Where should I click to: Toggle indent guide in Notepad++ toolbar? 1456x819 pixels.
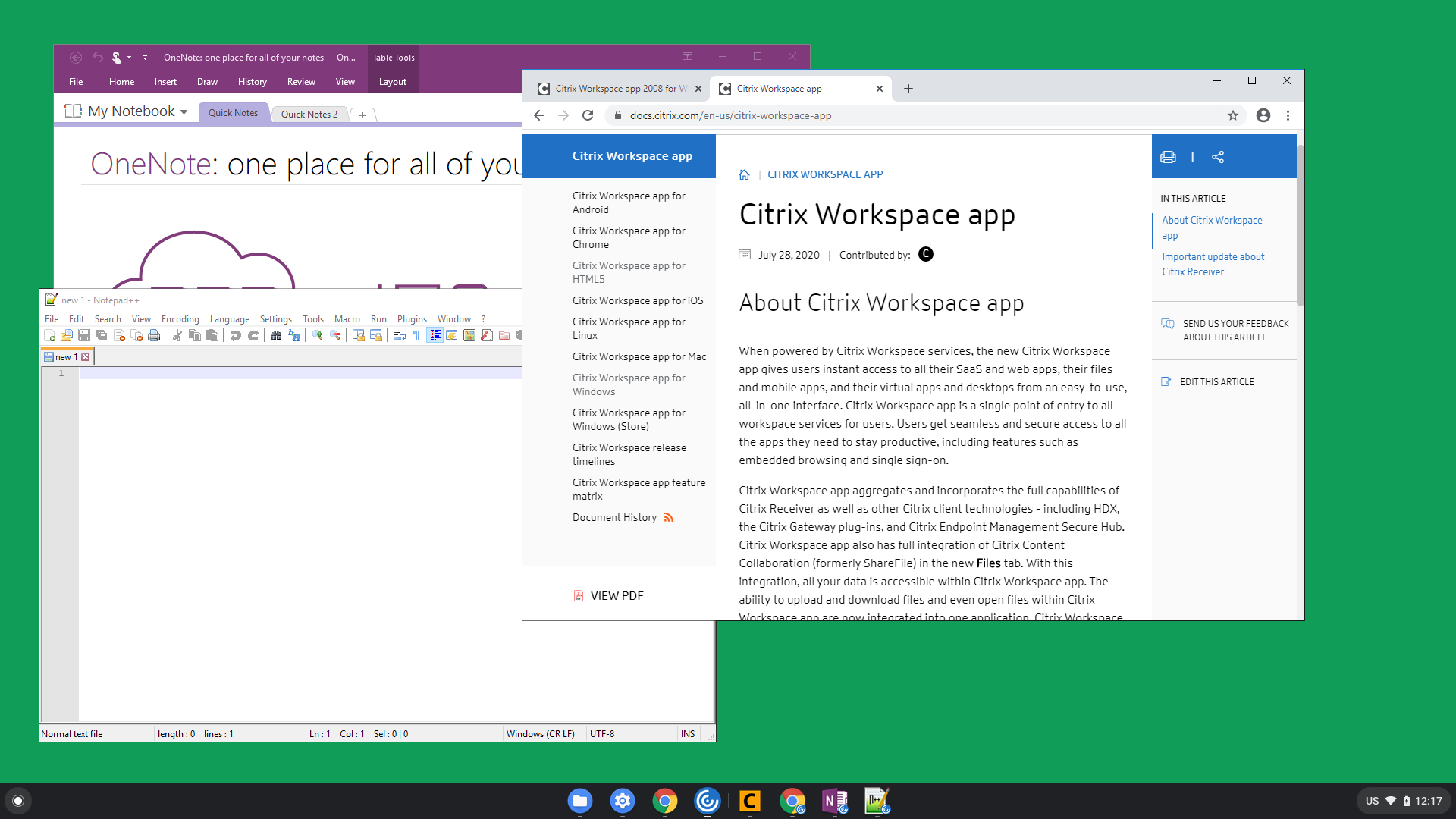[435, 335]
